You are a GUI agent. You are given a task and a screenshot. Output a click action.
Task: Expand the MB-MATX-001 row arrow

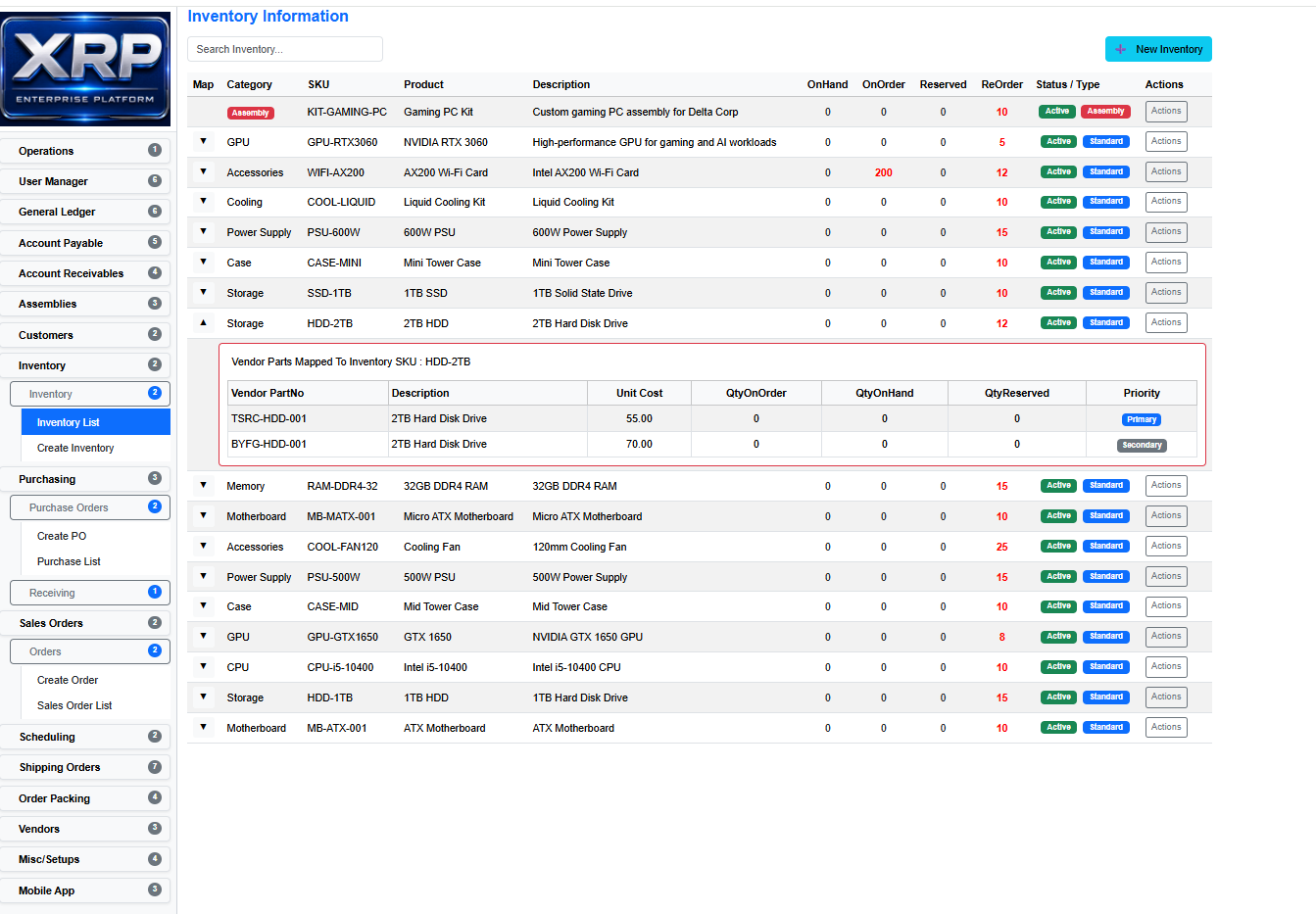pyautogui.click(x=203, y=515)
